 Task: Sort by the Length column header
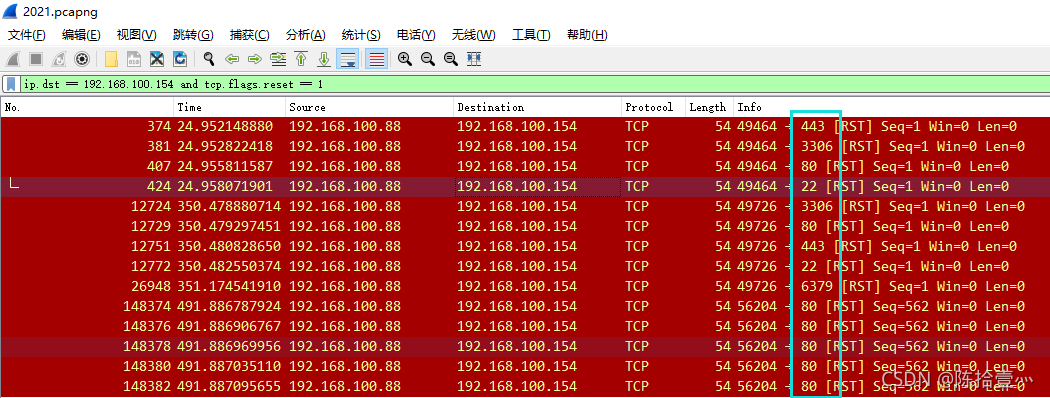coord(710,107)
